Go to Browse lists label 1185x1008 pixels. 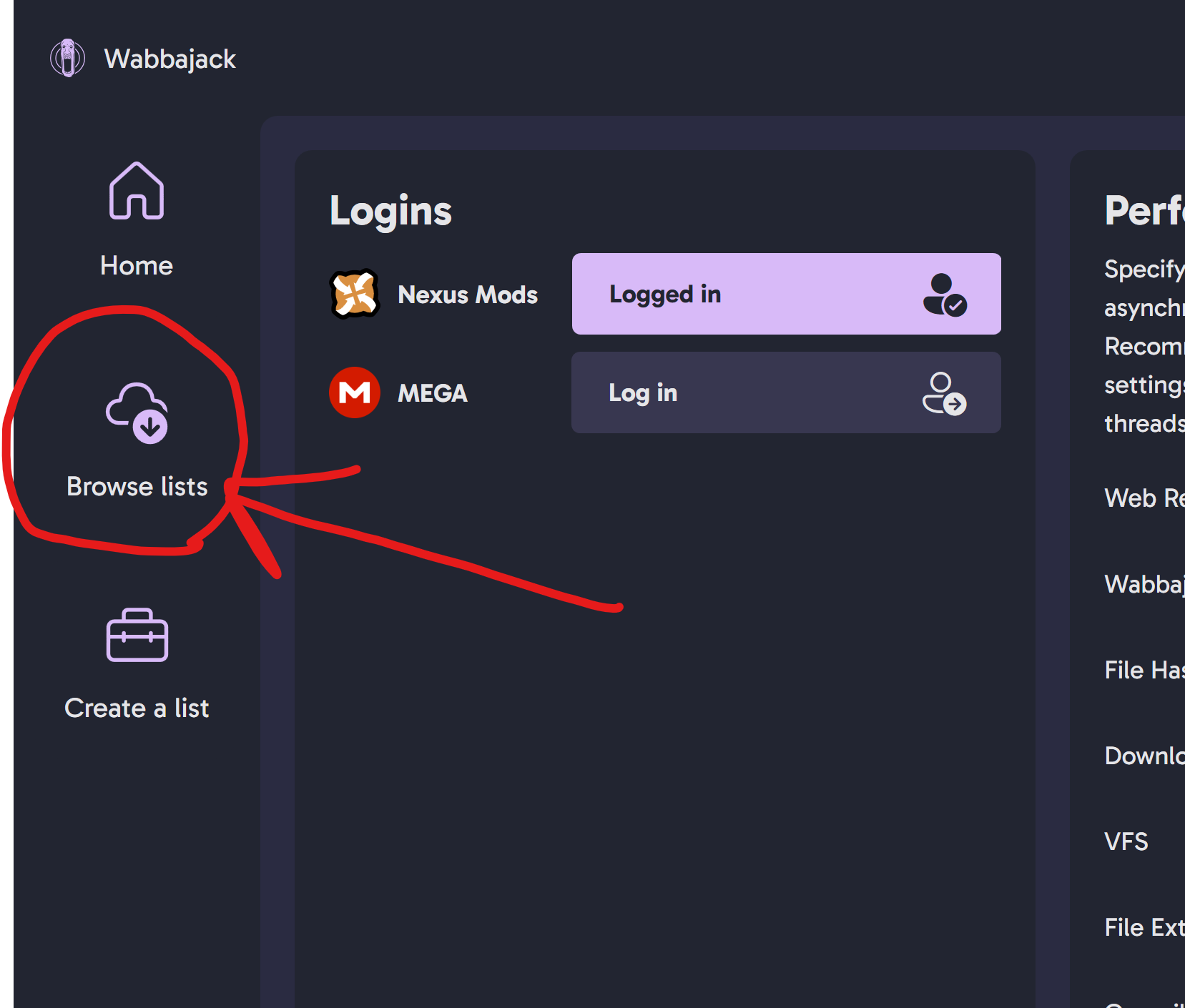click(x=137, y=487)
